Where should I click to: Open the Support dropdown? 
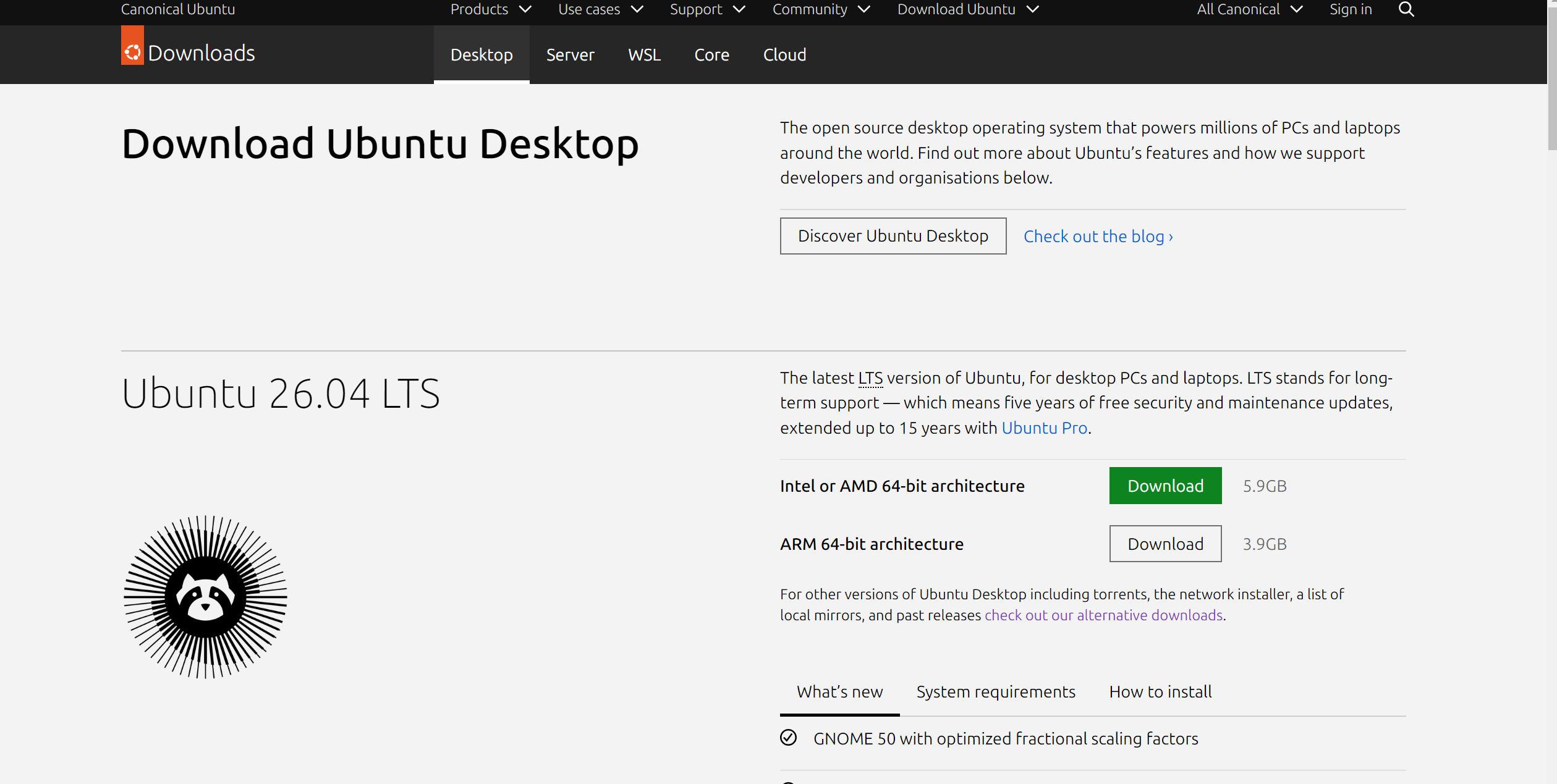coord(708,9)
